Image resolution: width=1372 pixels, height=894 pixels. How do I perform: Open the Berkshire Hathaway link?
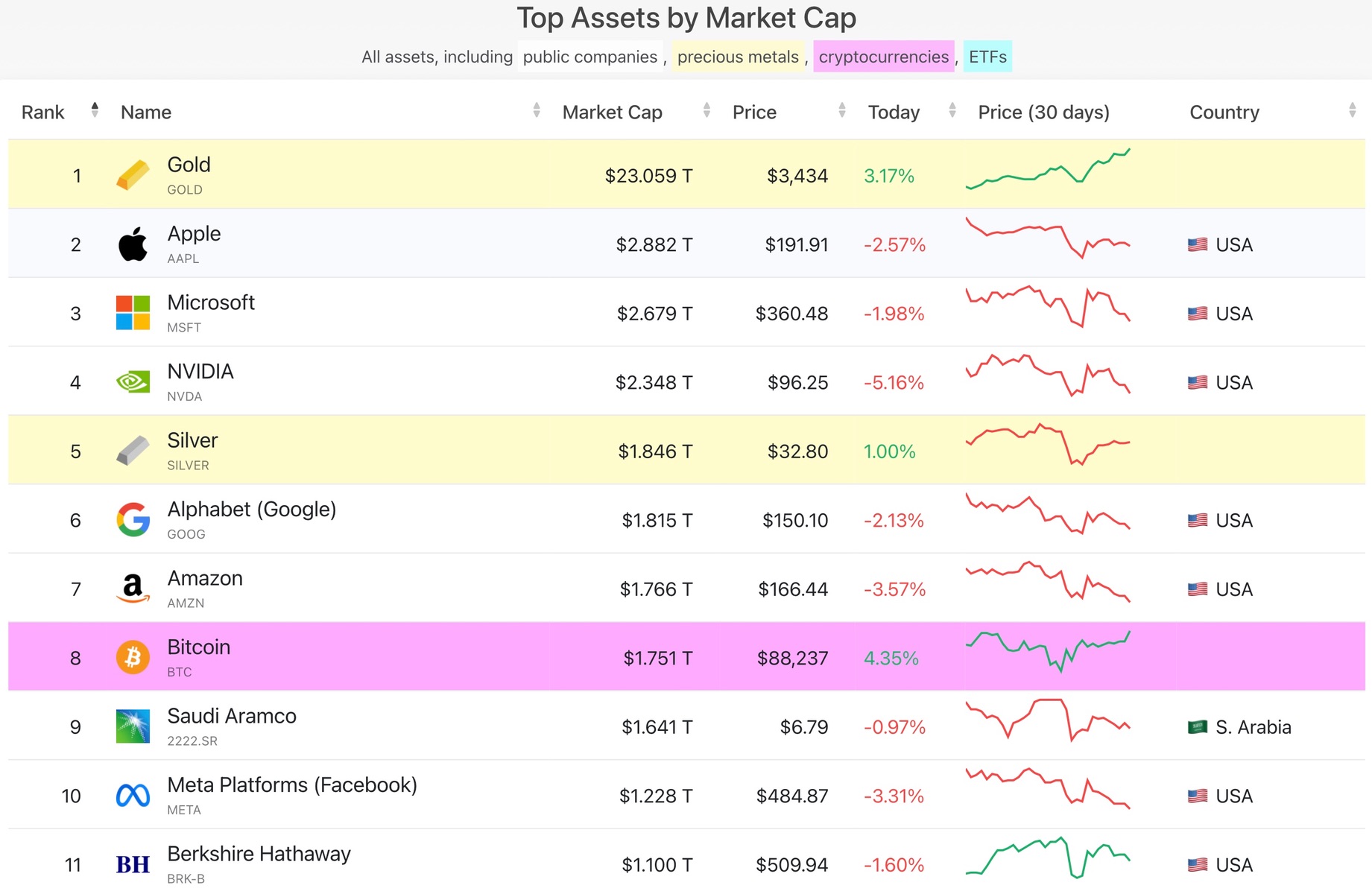(259, 854)
